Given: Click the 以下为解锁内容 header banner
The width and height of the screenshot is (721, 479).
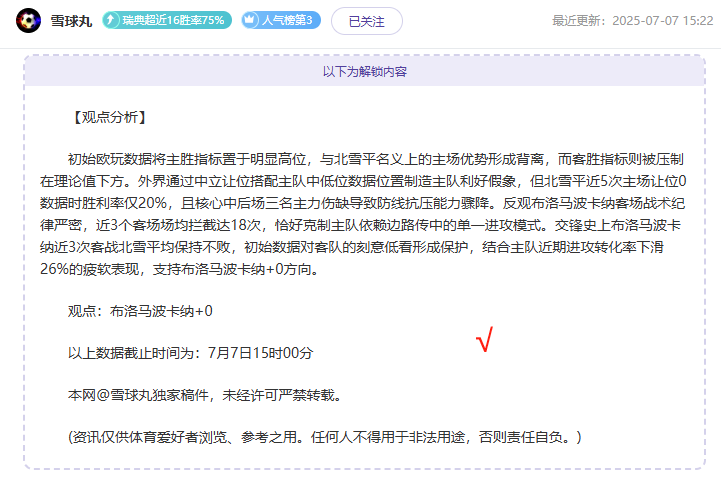Looking at the screenshot, I should [365, 71].
